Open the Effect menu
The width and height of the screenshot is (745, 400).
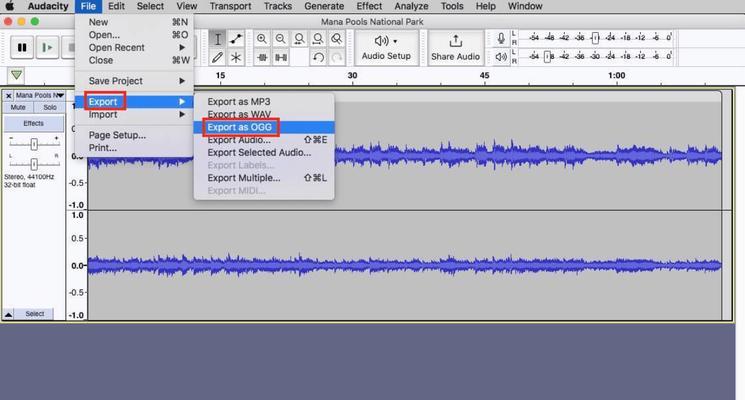(369, 6)
